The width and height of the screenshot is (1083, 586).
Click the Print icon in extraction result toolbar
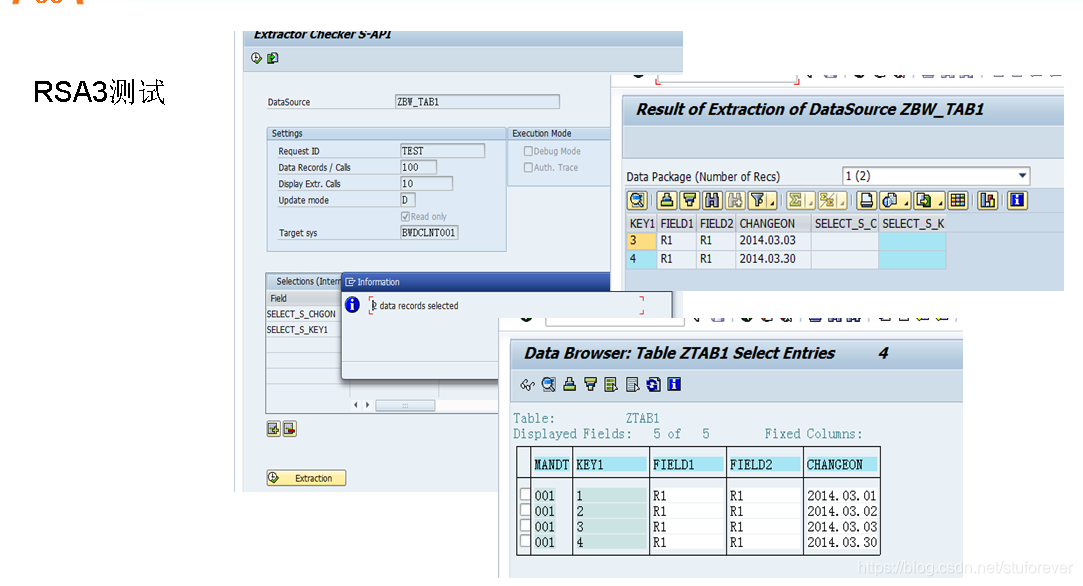point(866,200)
